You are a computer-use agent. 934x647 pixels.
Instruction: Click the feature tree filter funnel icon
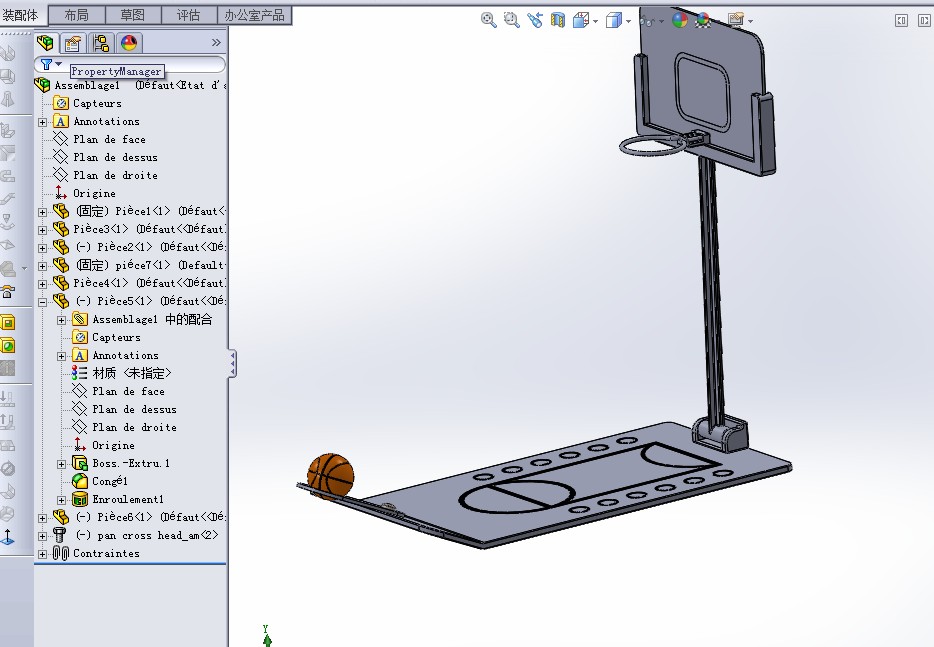pos(46,64)
